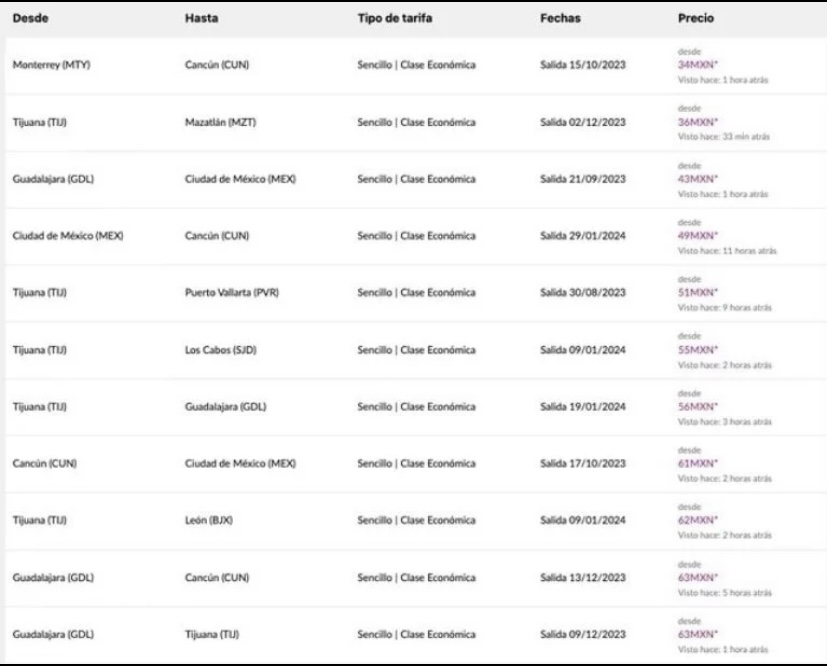Click the 56MXN Tijuana to Guadalajara price

click(694, 406)
